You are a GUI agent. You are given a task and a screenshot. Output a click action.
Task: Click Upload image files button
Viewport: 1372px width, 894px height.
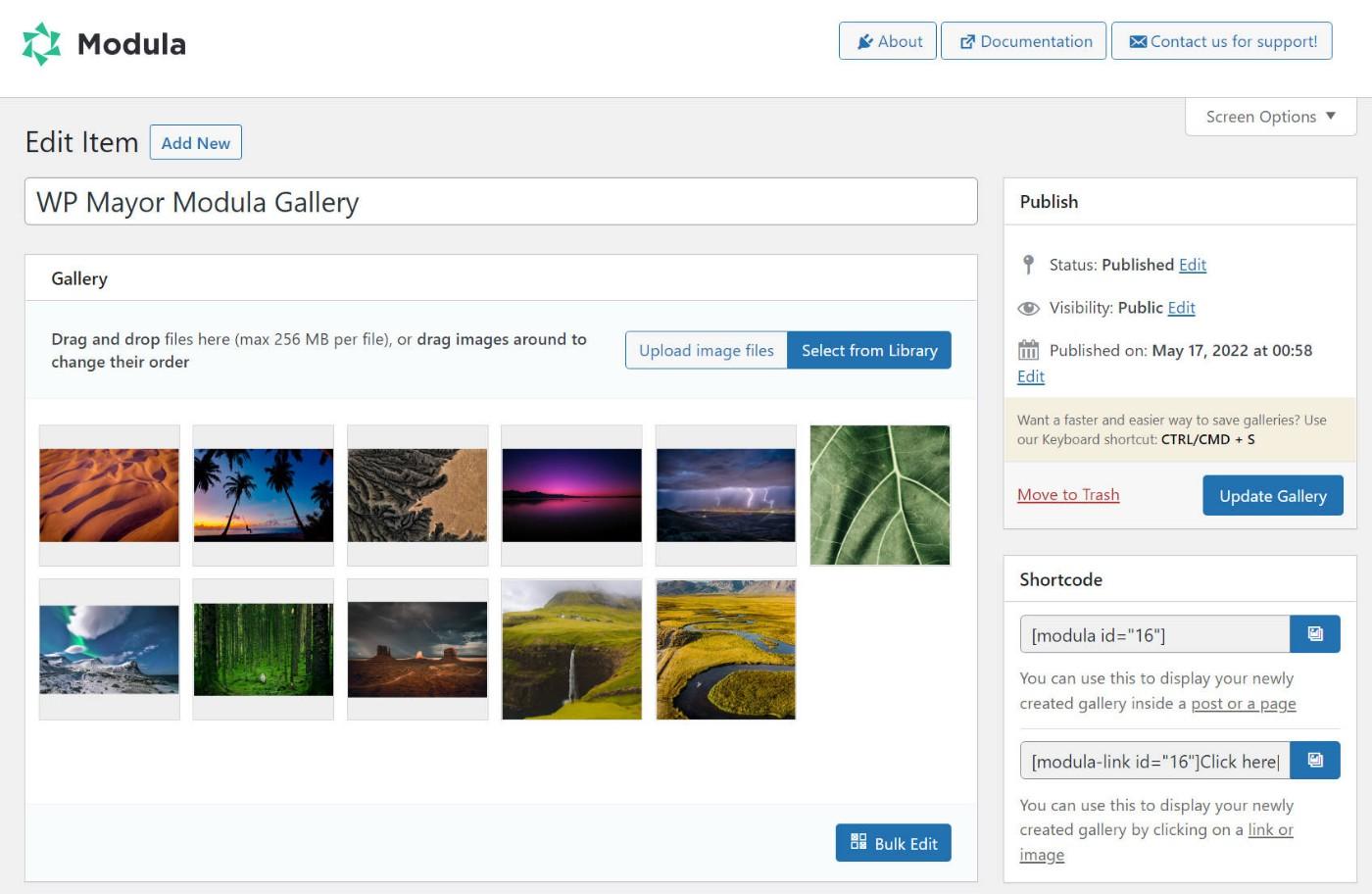[x=707, y=350]
